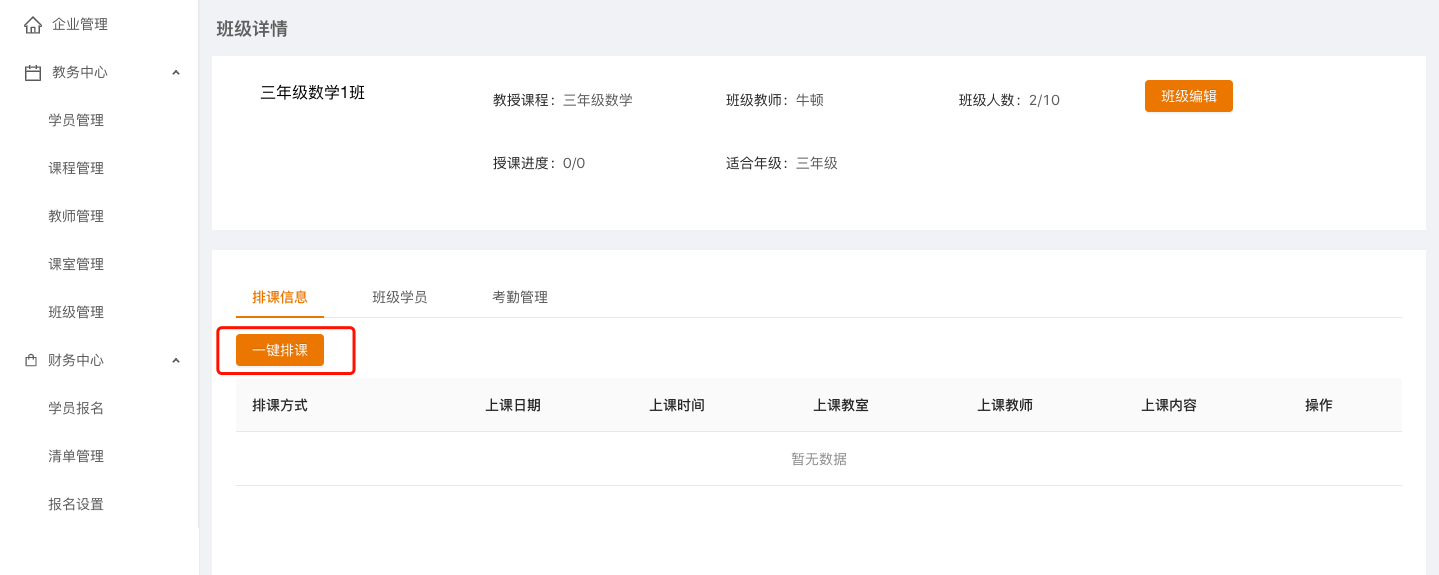The image size is (1439, 575).
Task: Open 学员报名 under 财务中心
Action: coord(76,408)
